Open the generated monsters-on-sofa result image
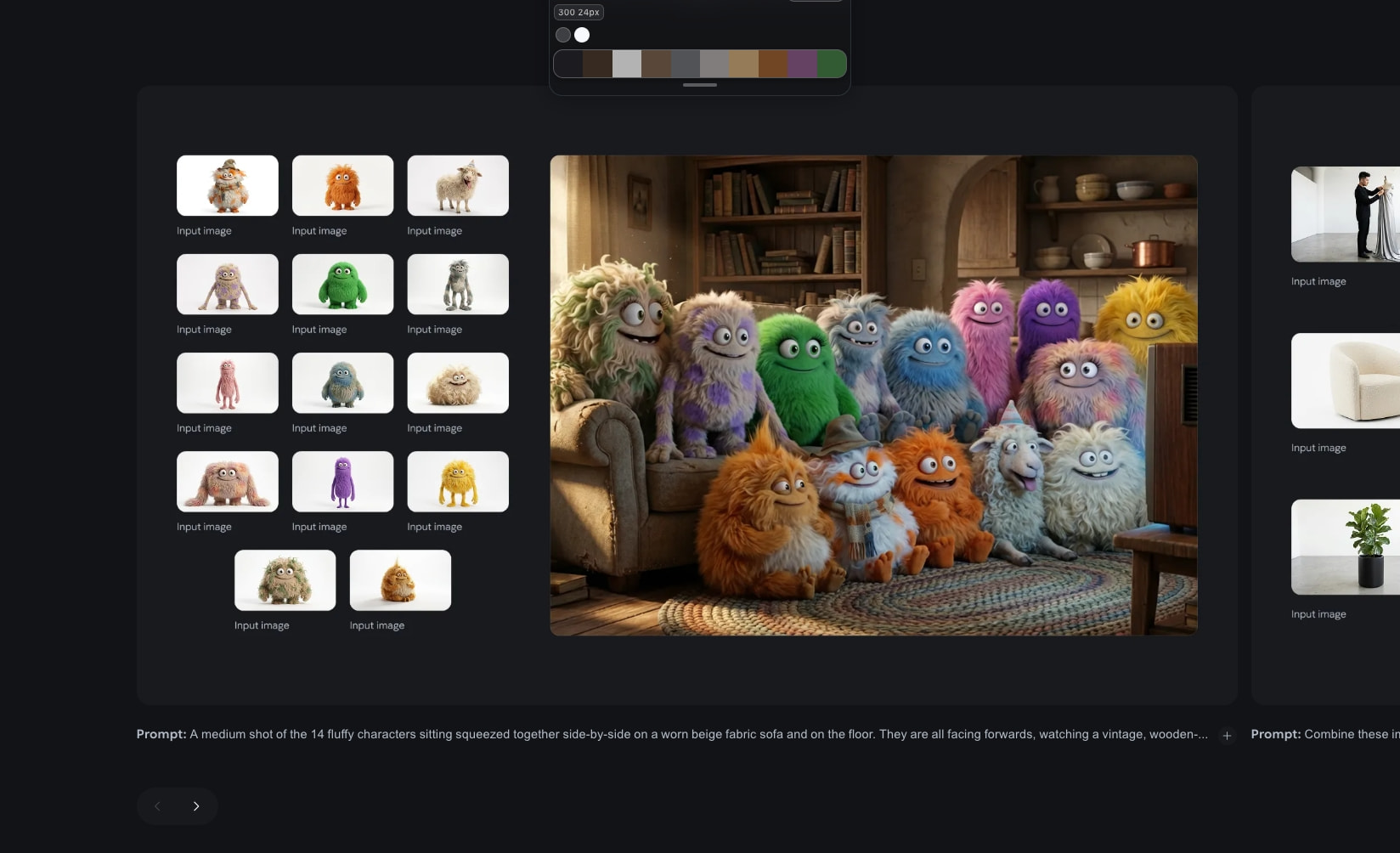1400x853 pixels. click(873, 395)
